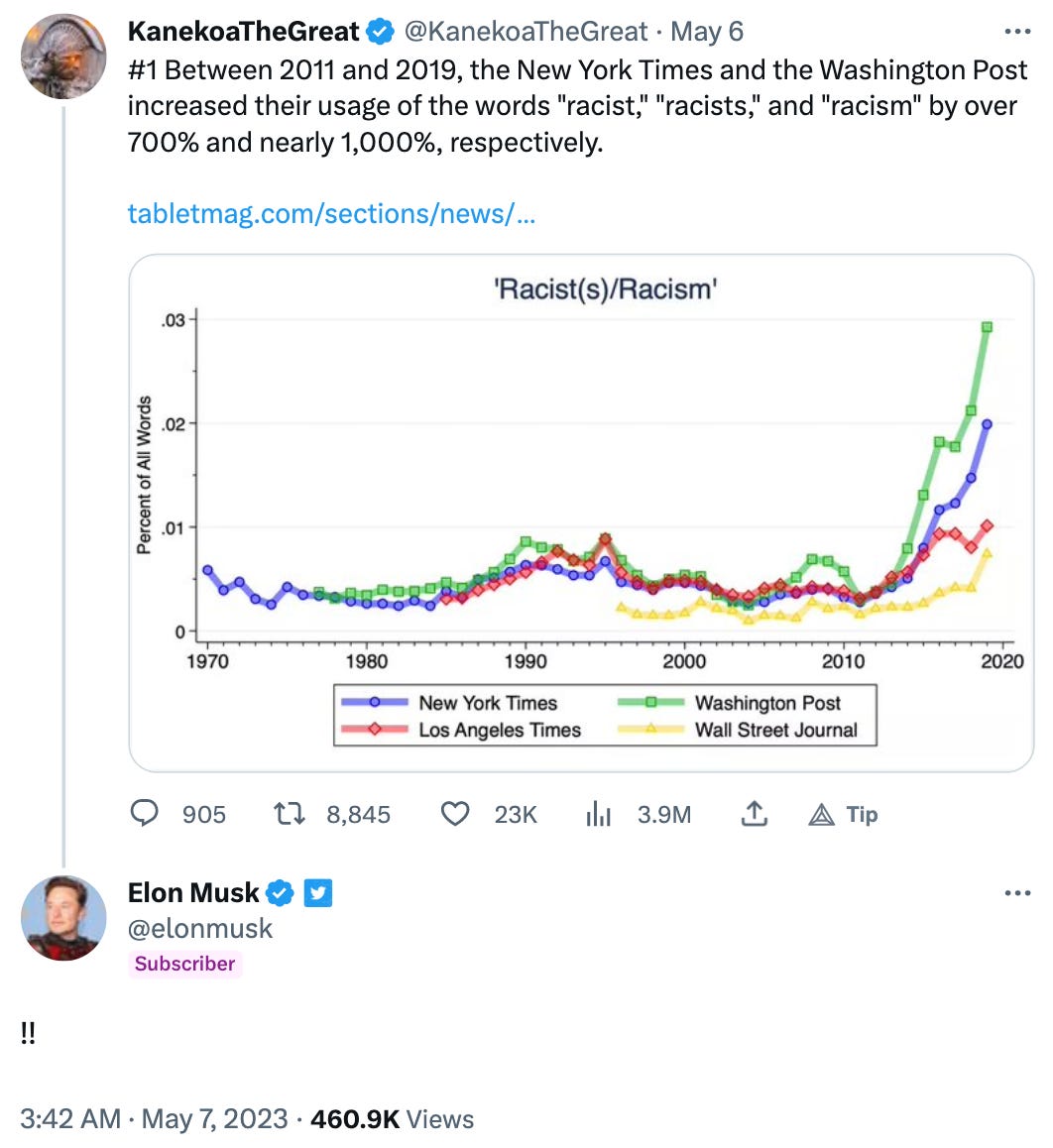
Task: Like the tweet with heart icon
Action: click(x=455, y=813)
